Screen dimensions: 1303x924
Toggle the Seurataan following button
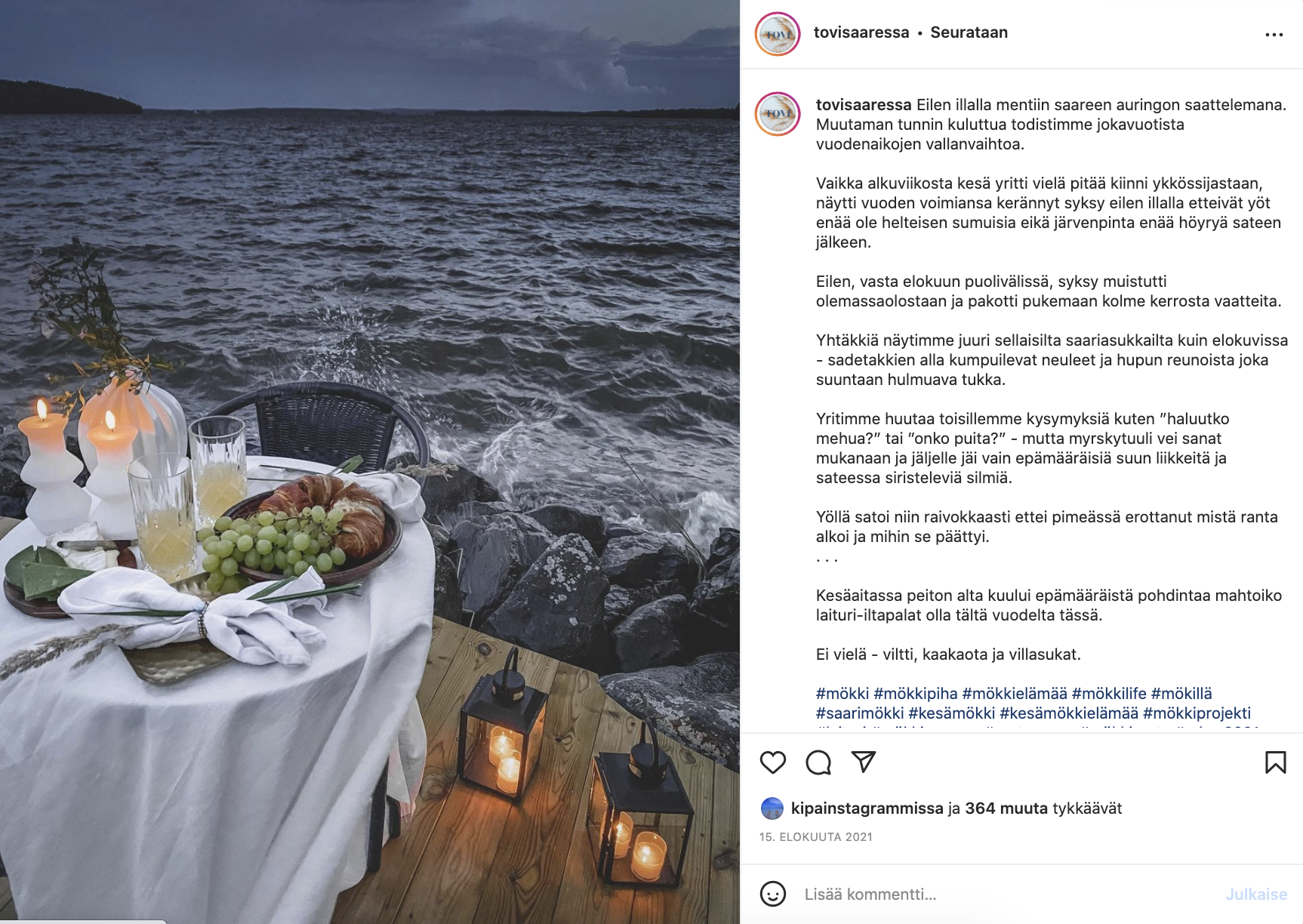point(969,32)
